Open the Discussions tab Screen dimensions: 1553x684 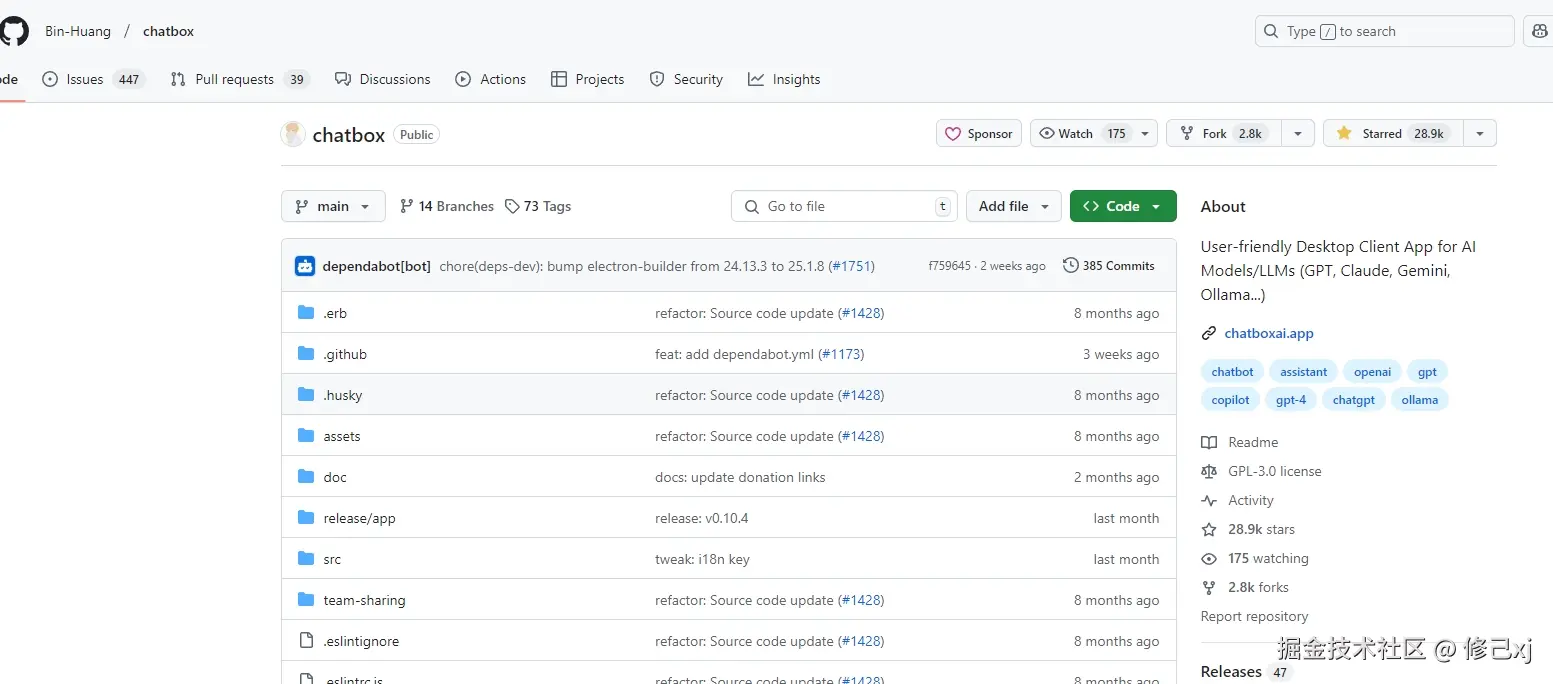[382, 79]
